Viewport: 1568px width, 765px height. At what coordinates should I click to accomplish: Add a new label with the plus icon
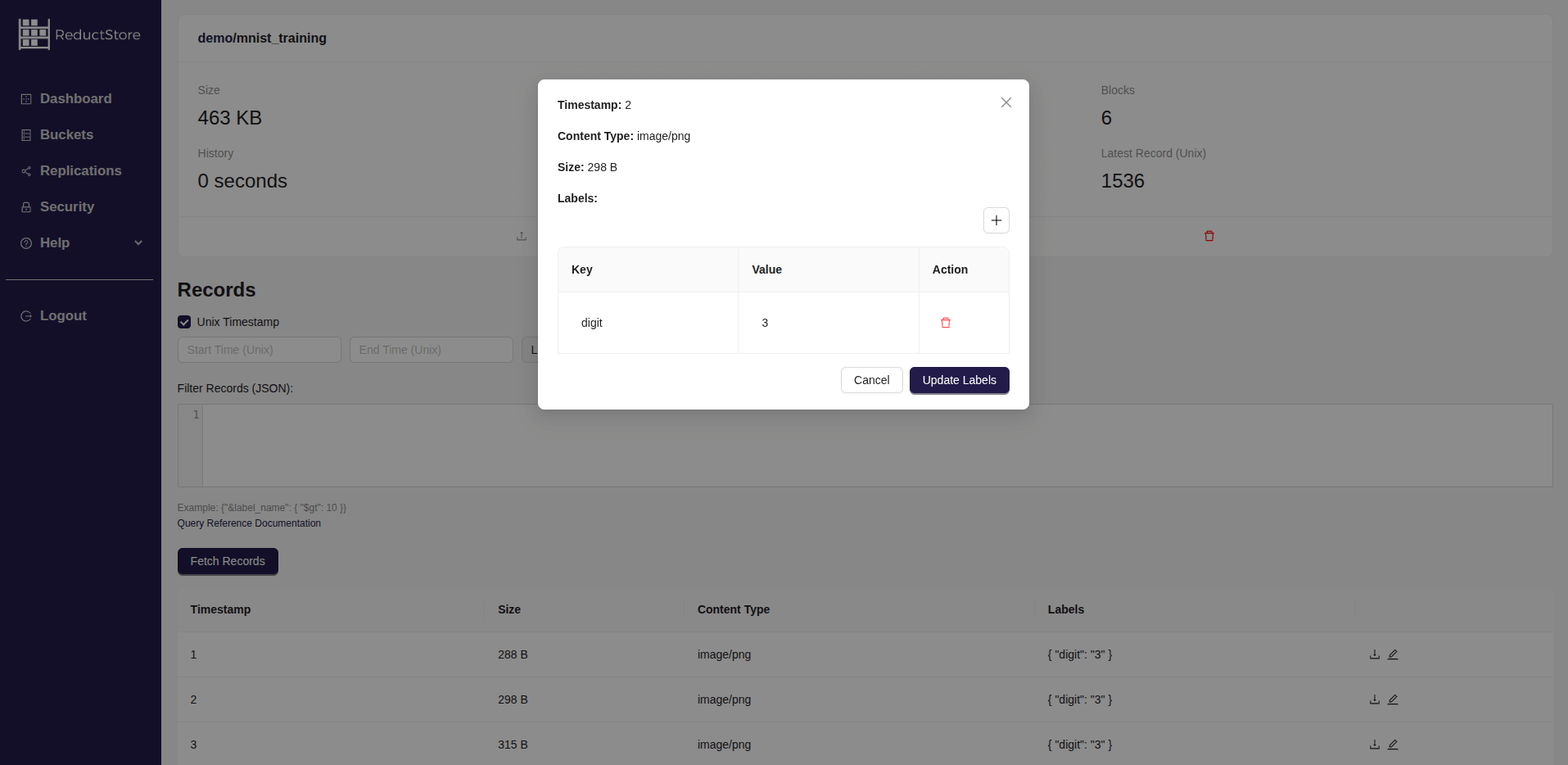tap(996, 220)
